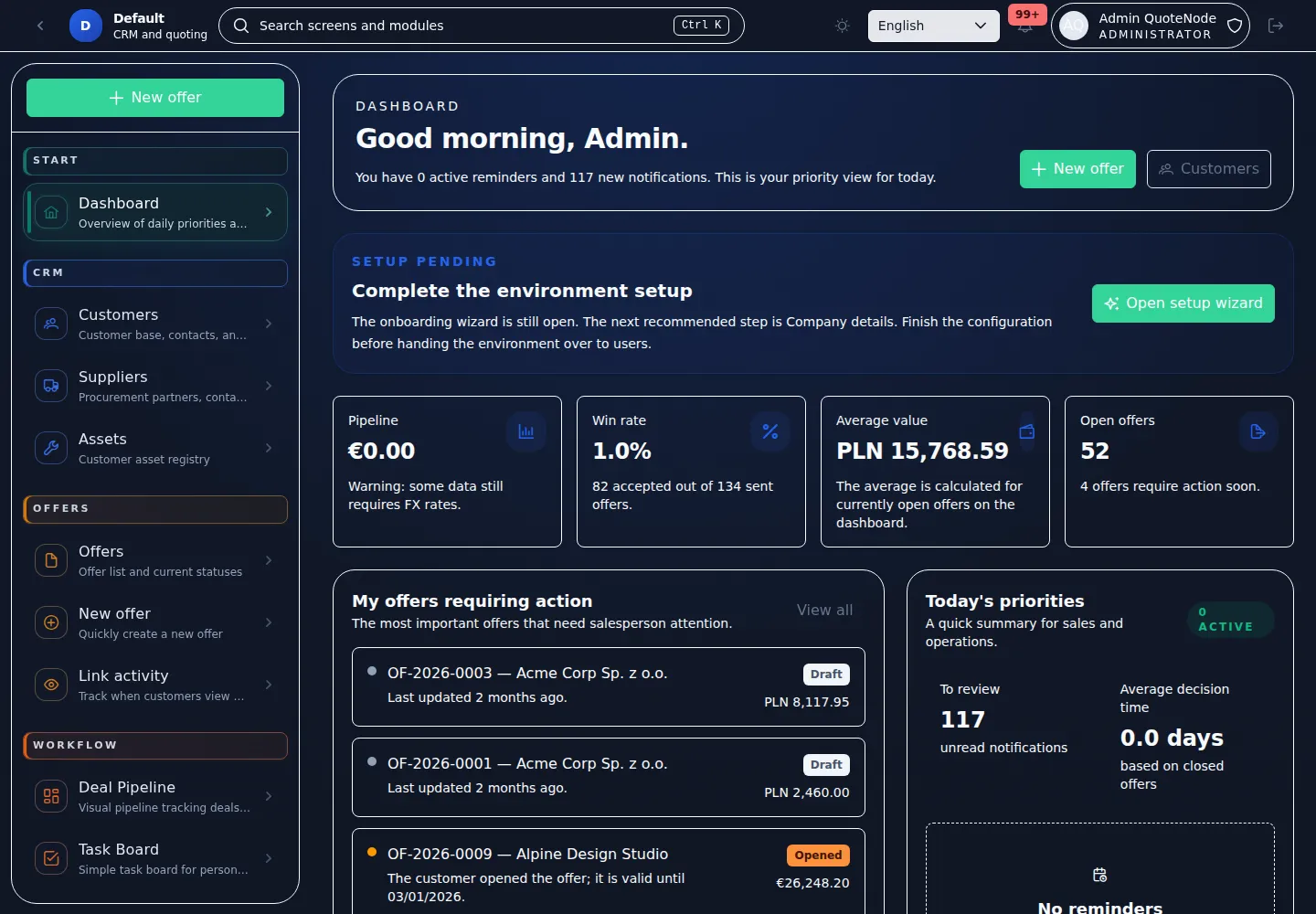The image size is (1316, 914).
Task: Click the Ctrl K shortcut badge
Action: pos(701,26)
